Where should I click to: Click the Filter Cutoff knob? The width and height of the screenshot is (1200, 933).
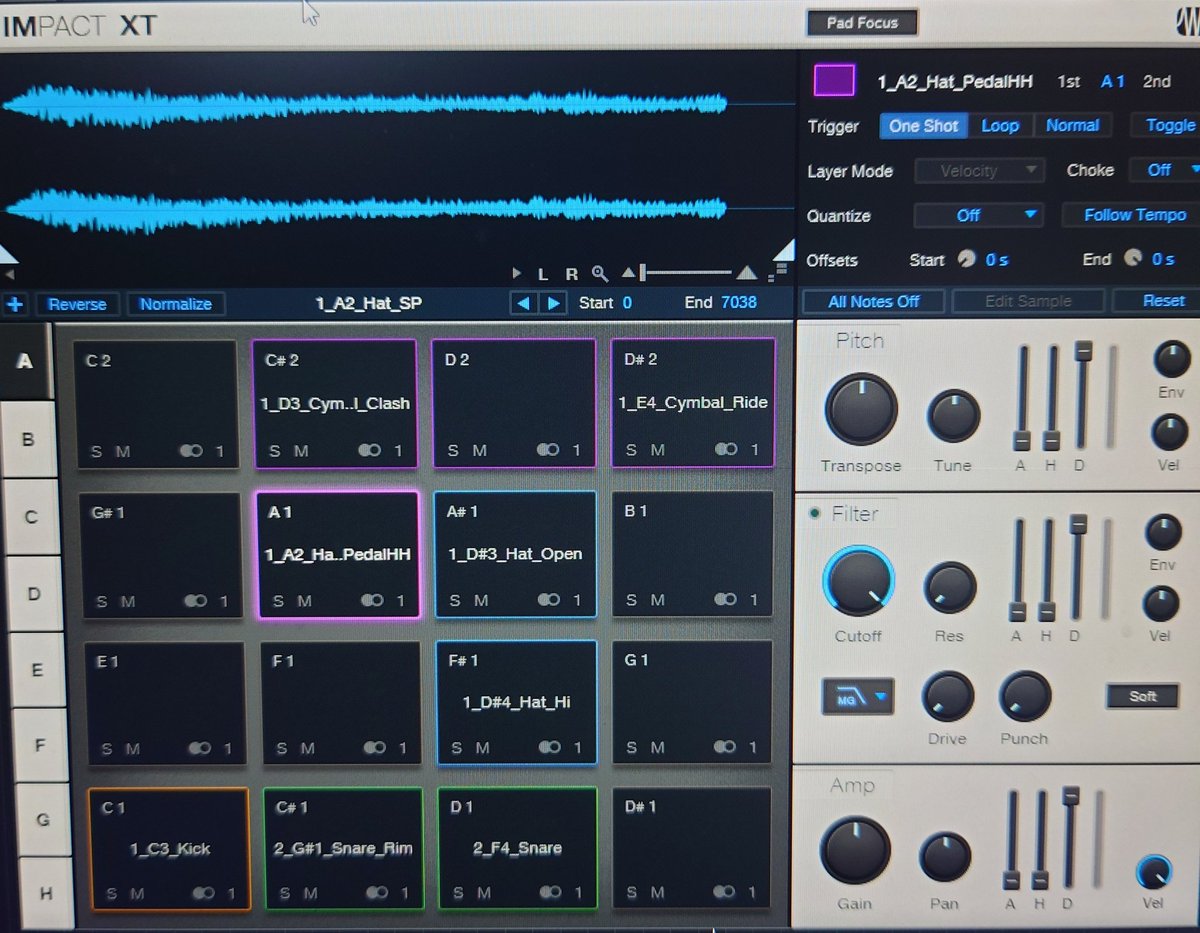[x=859, y=582]
